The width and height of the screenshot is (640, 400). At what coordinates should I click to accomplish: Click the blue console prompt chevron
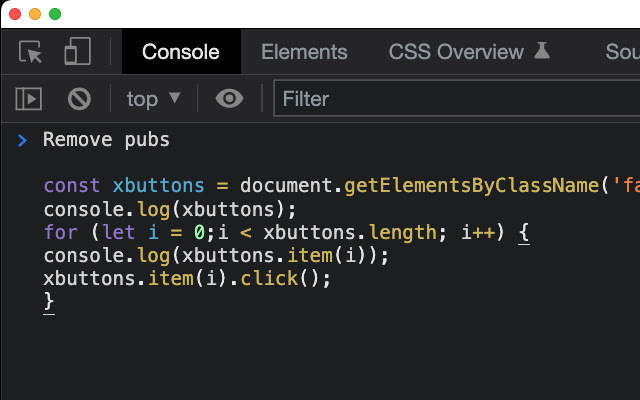point(23,140)
